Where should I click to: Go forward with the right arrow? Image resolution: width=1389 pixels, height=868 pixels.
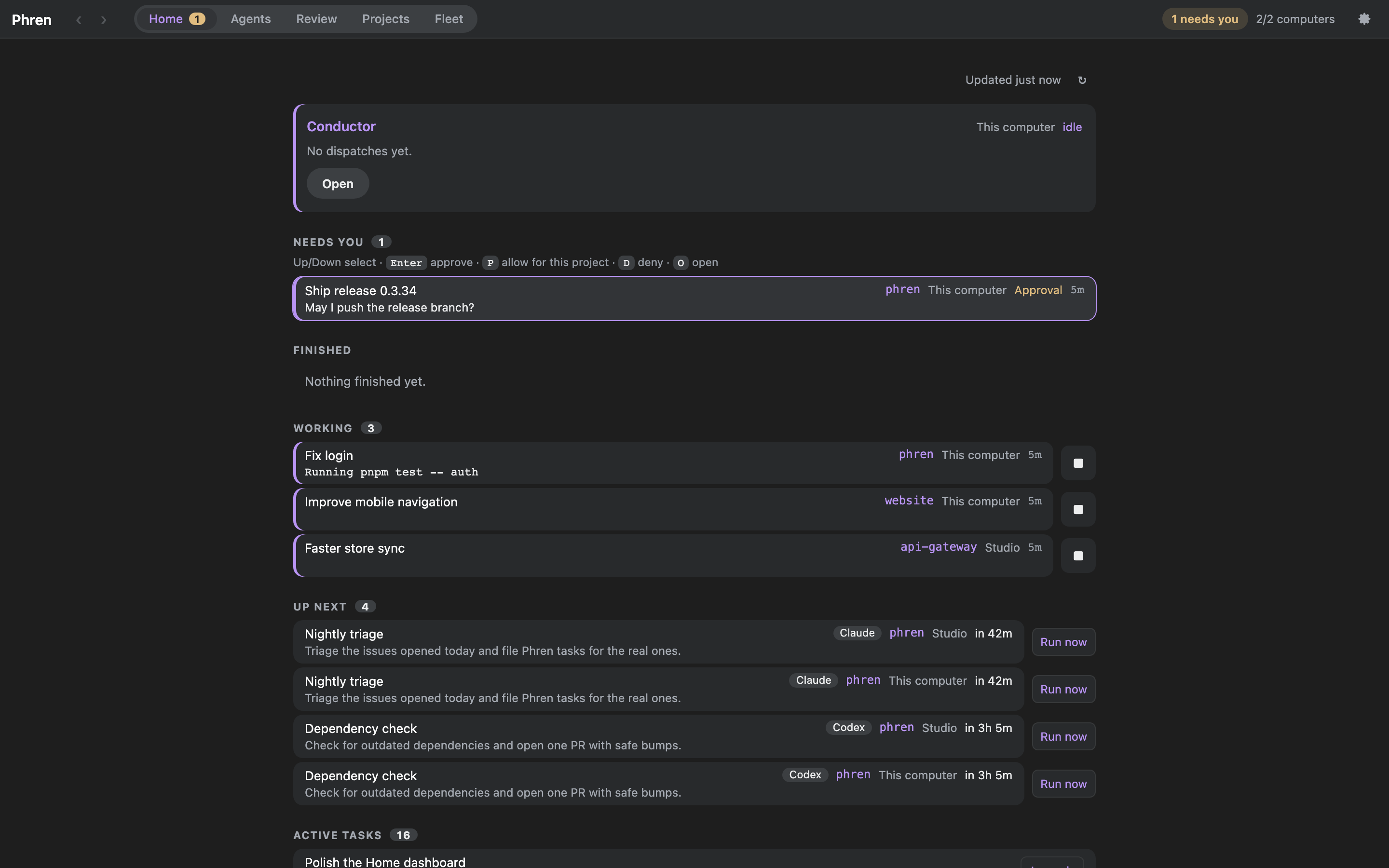pyautogui.click(x=103, y=19)
